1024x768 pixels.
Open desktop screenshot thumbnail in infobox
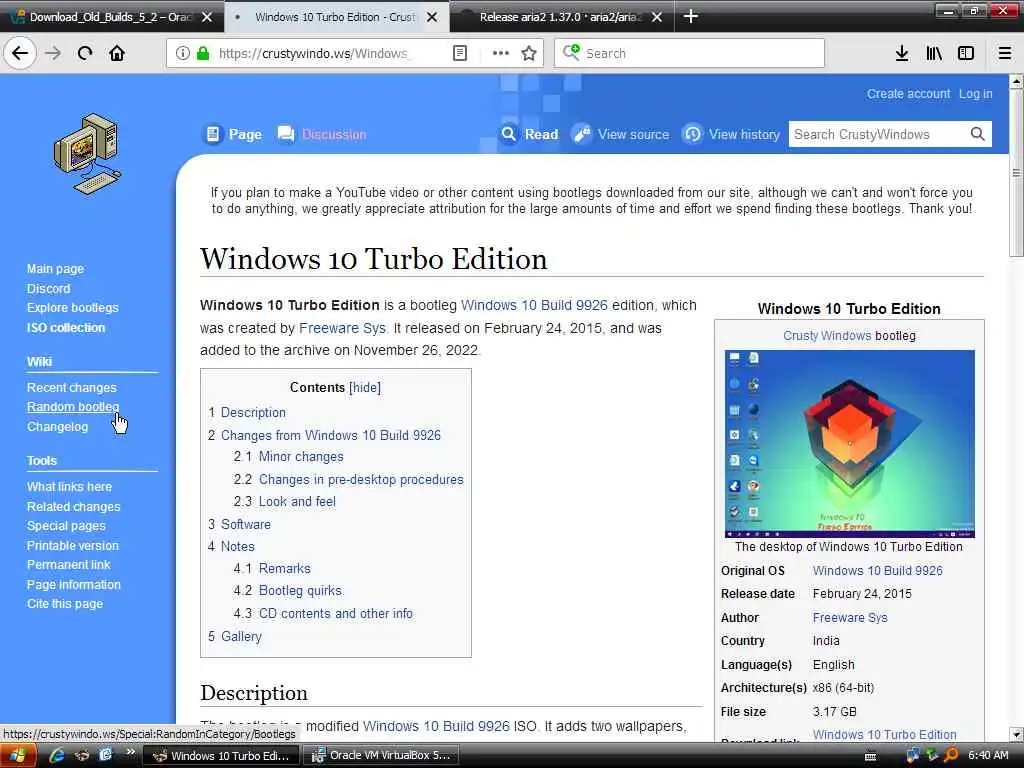(x=850, y=443)
